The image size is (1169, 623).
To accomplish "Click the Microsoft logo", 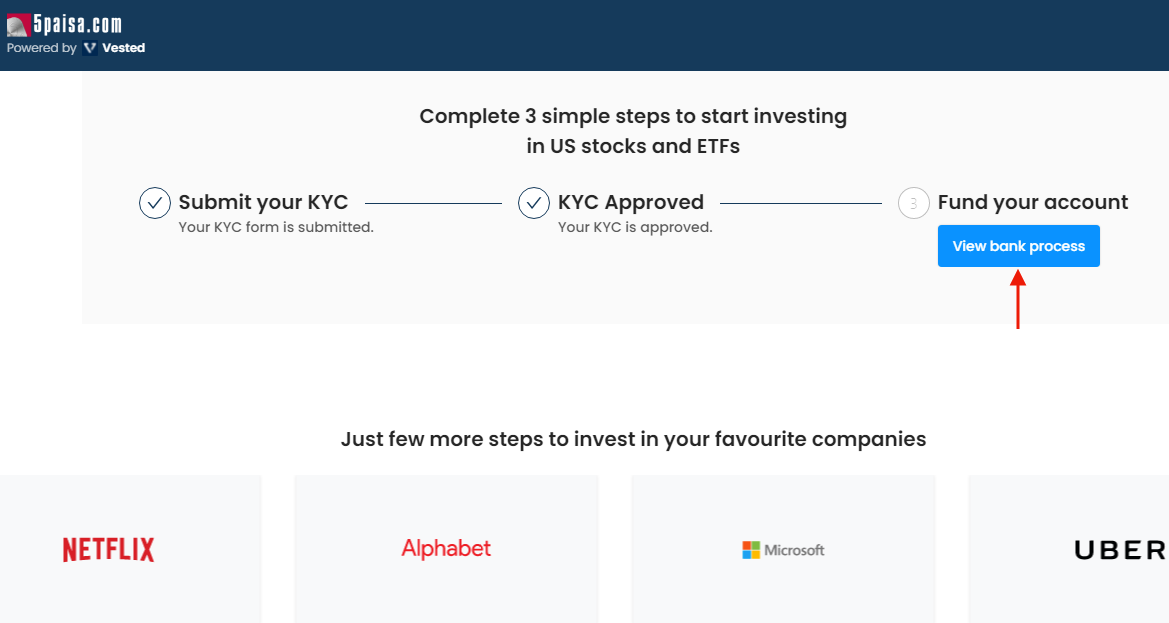I will [x=783, y=549].
